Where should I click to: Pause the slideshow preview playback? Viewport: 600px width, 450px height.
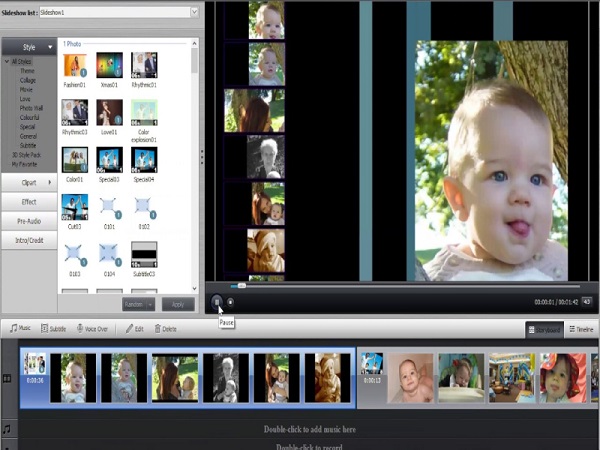pos(217,302)
